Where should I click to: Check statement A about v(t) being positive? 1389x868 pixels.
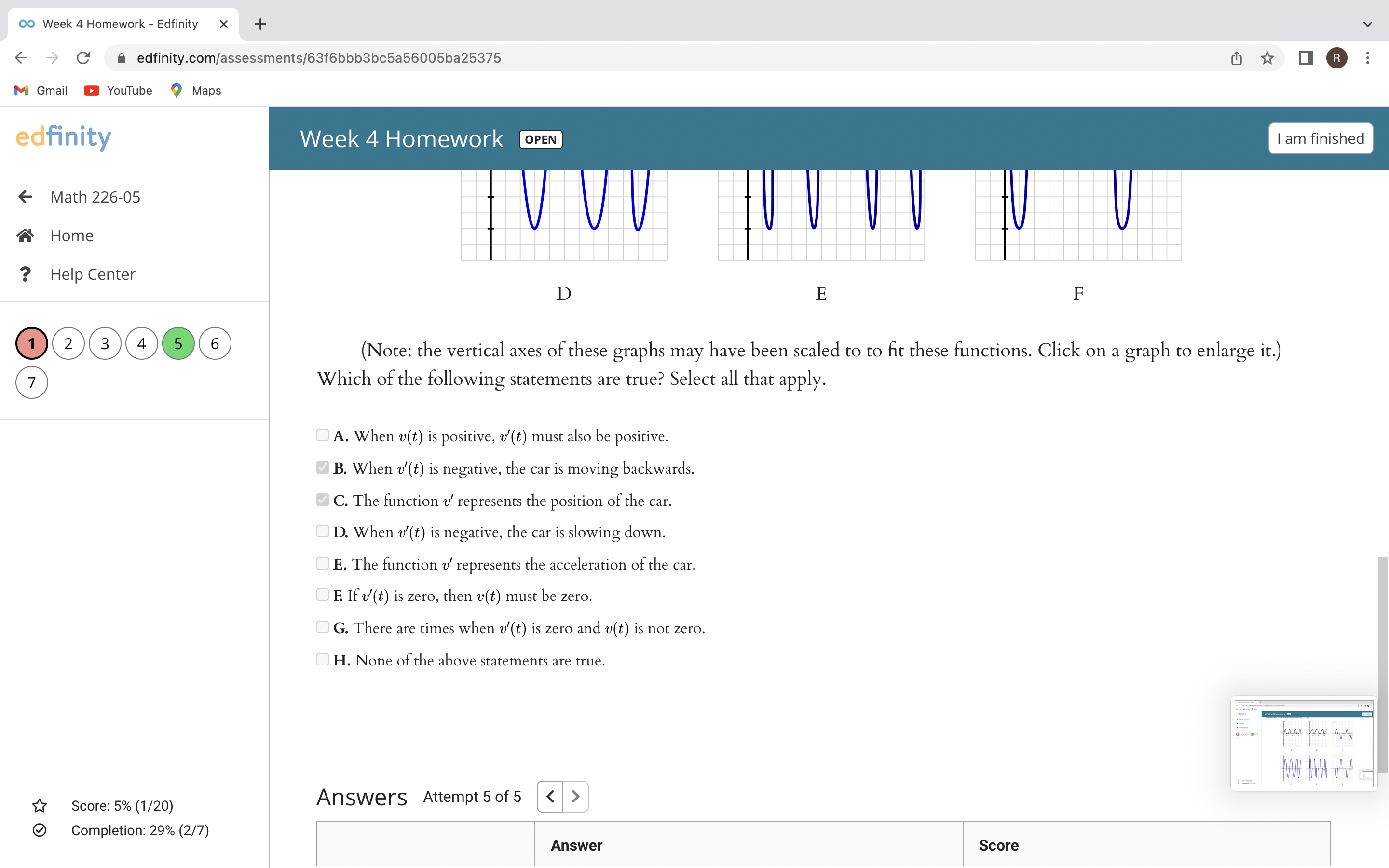[x=323, y=434]
